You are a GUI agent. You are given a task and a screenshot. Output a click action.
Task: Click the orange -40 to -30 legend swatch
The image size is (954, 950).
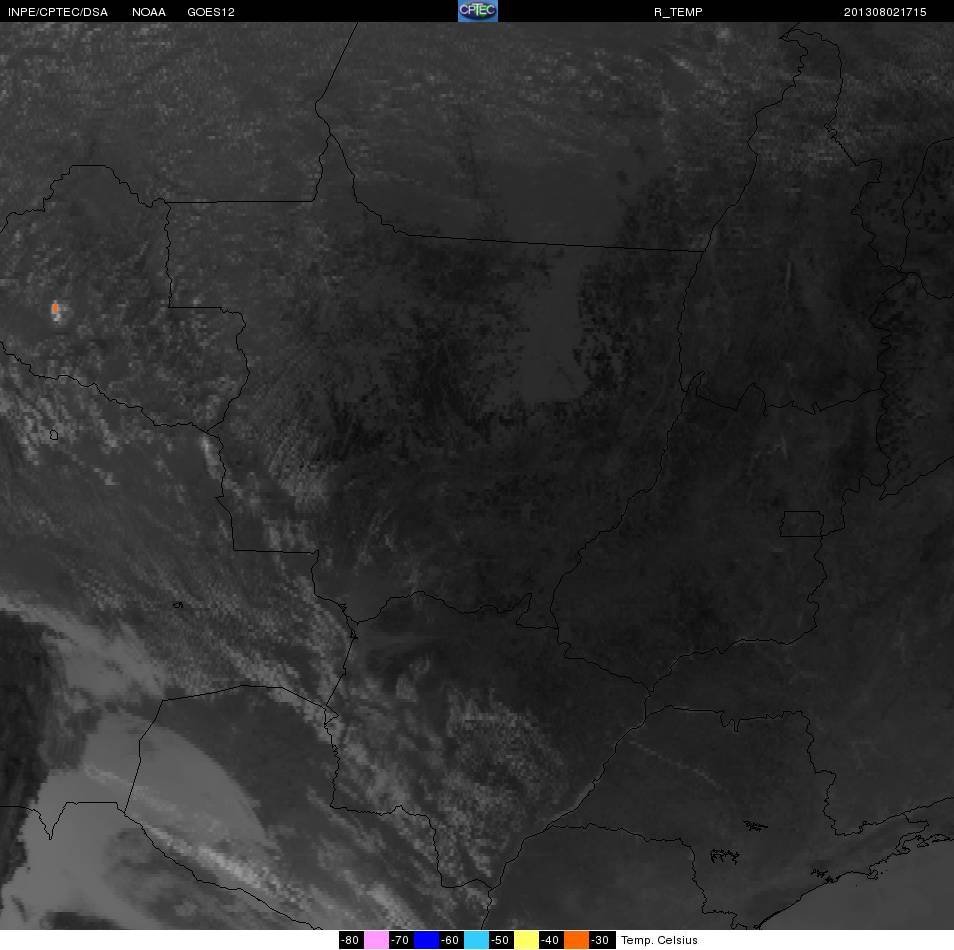[576, 940]
